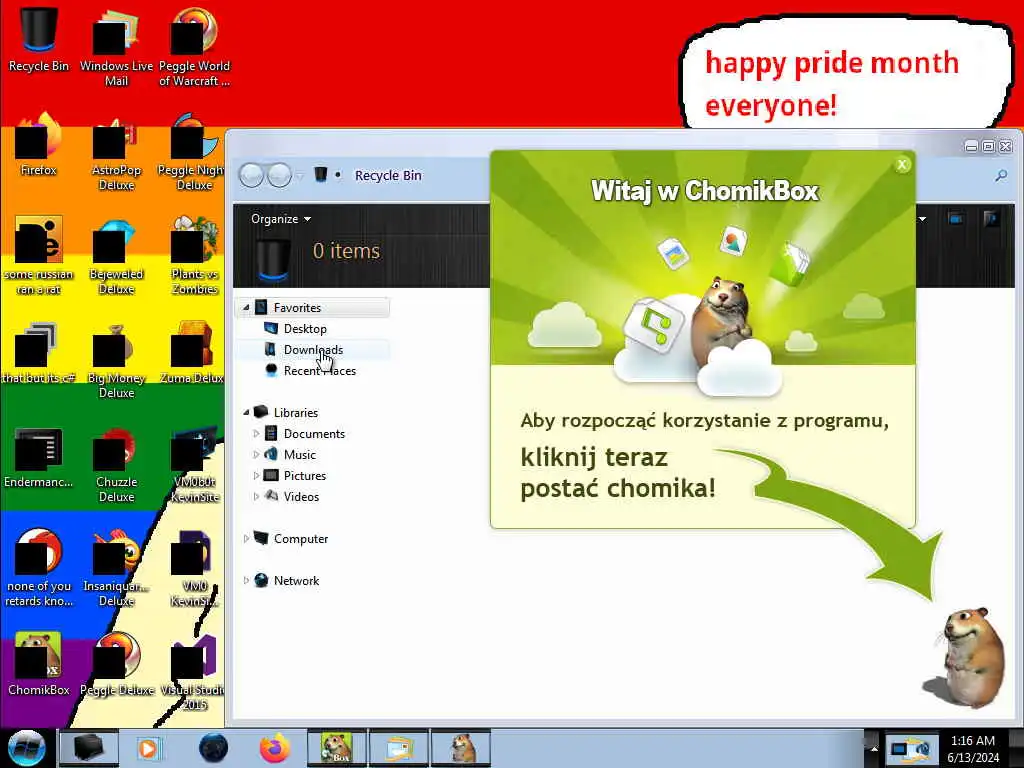This screenshot has height=768, width=1024.
Task: Click the Favorites header label
Action: pyautogui.click(x=297, y=307)
